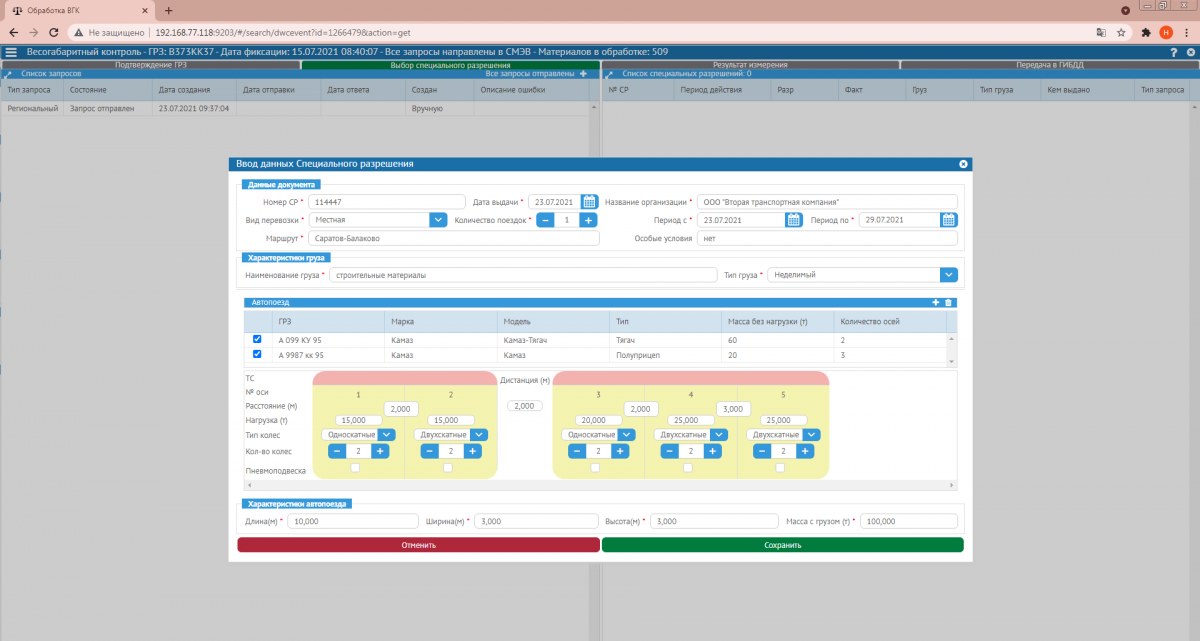Open calendar for Дата выдачи field

coord(590,201)
